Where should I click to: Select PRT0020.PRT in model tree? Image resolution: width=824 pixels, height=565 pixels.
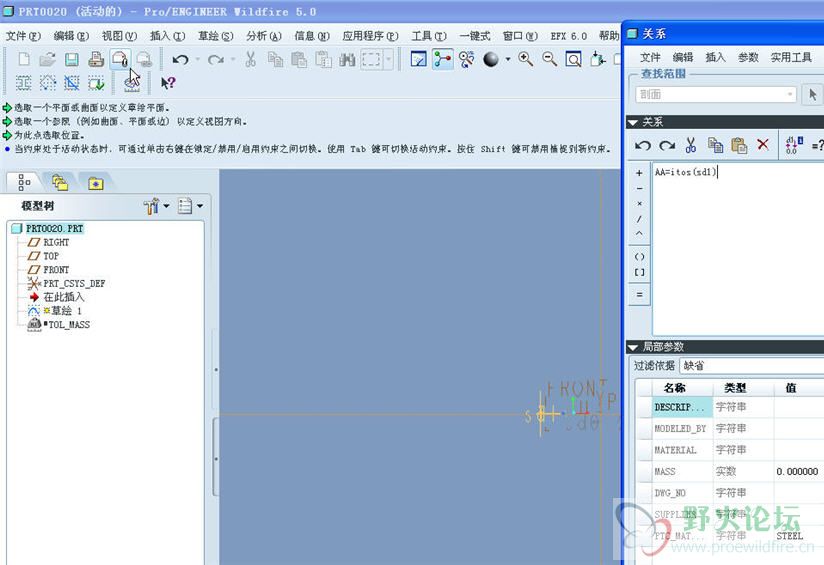[55, 229]
